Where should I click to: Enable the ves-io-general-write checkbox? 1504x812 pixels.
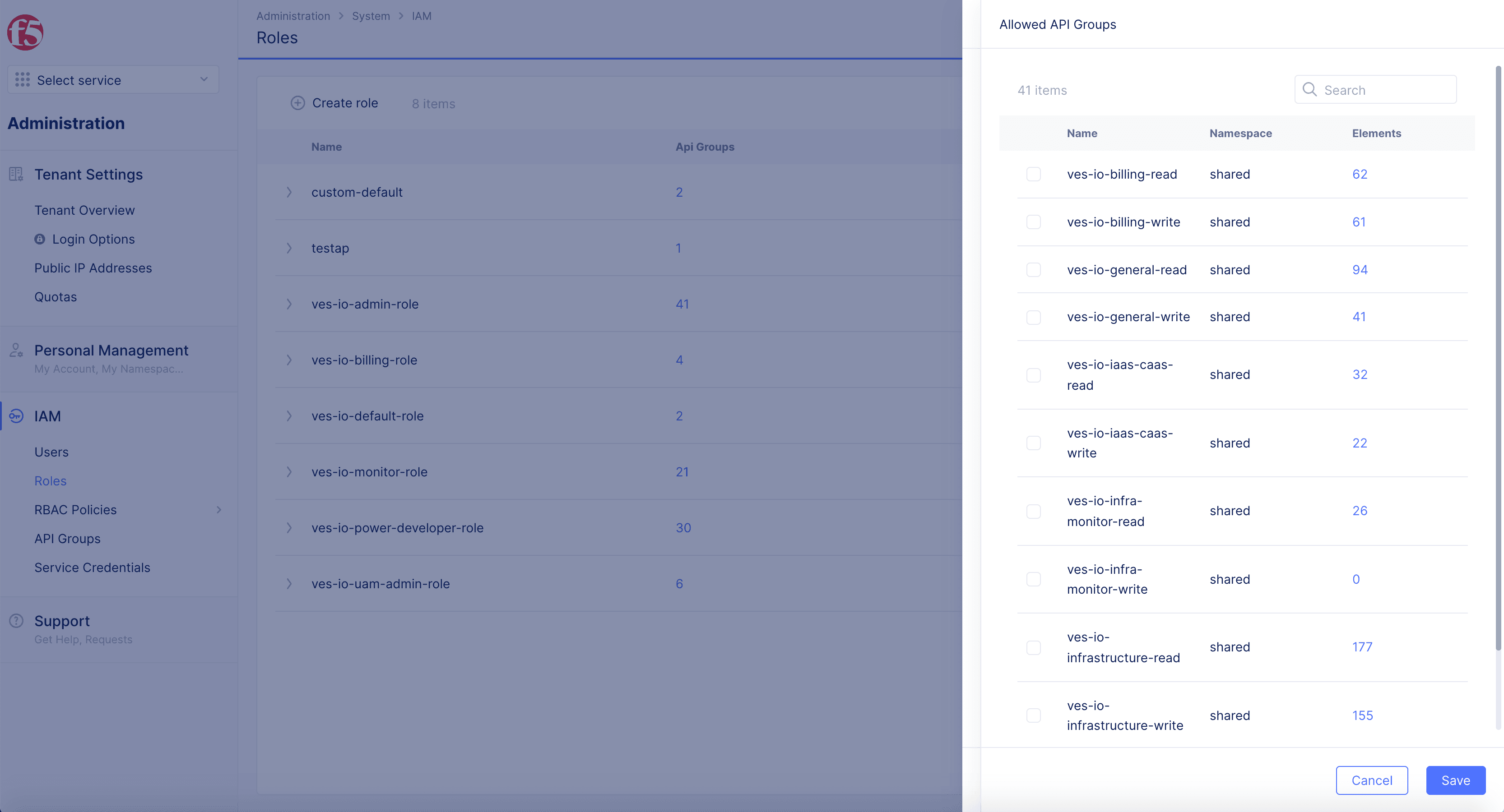[x=1033, y=317]
